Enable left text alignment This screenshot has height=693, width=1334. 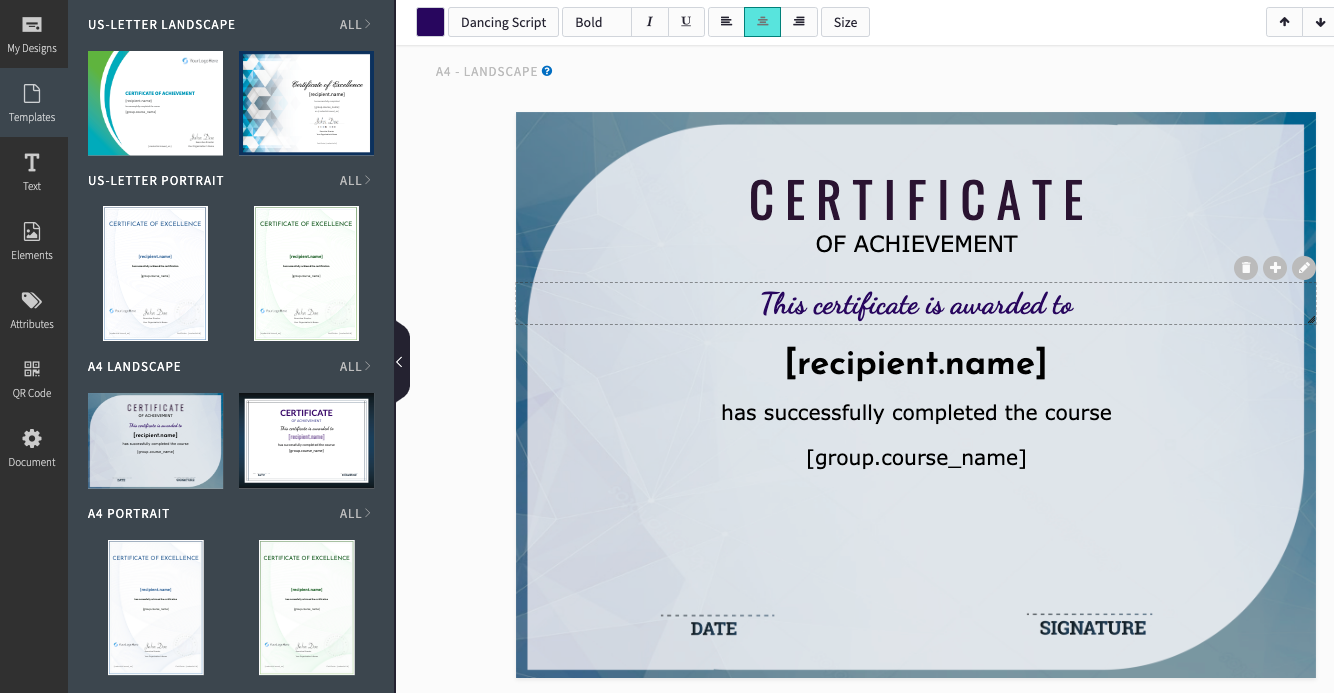[x=726, y=22]
